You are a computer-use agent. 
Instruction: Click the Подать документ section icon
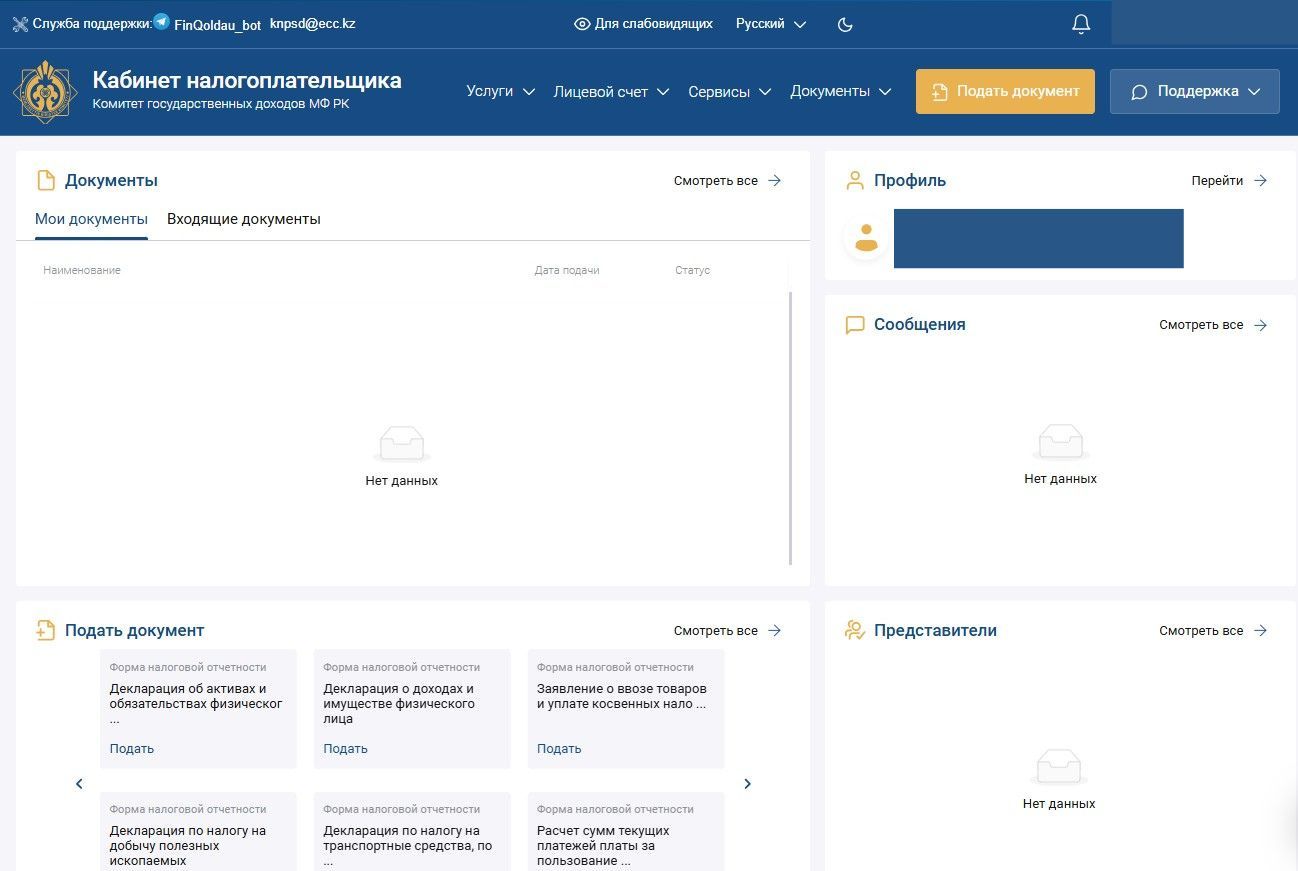click(45, 630)
